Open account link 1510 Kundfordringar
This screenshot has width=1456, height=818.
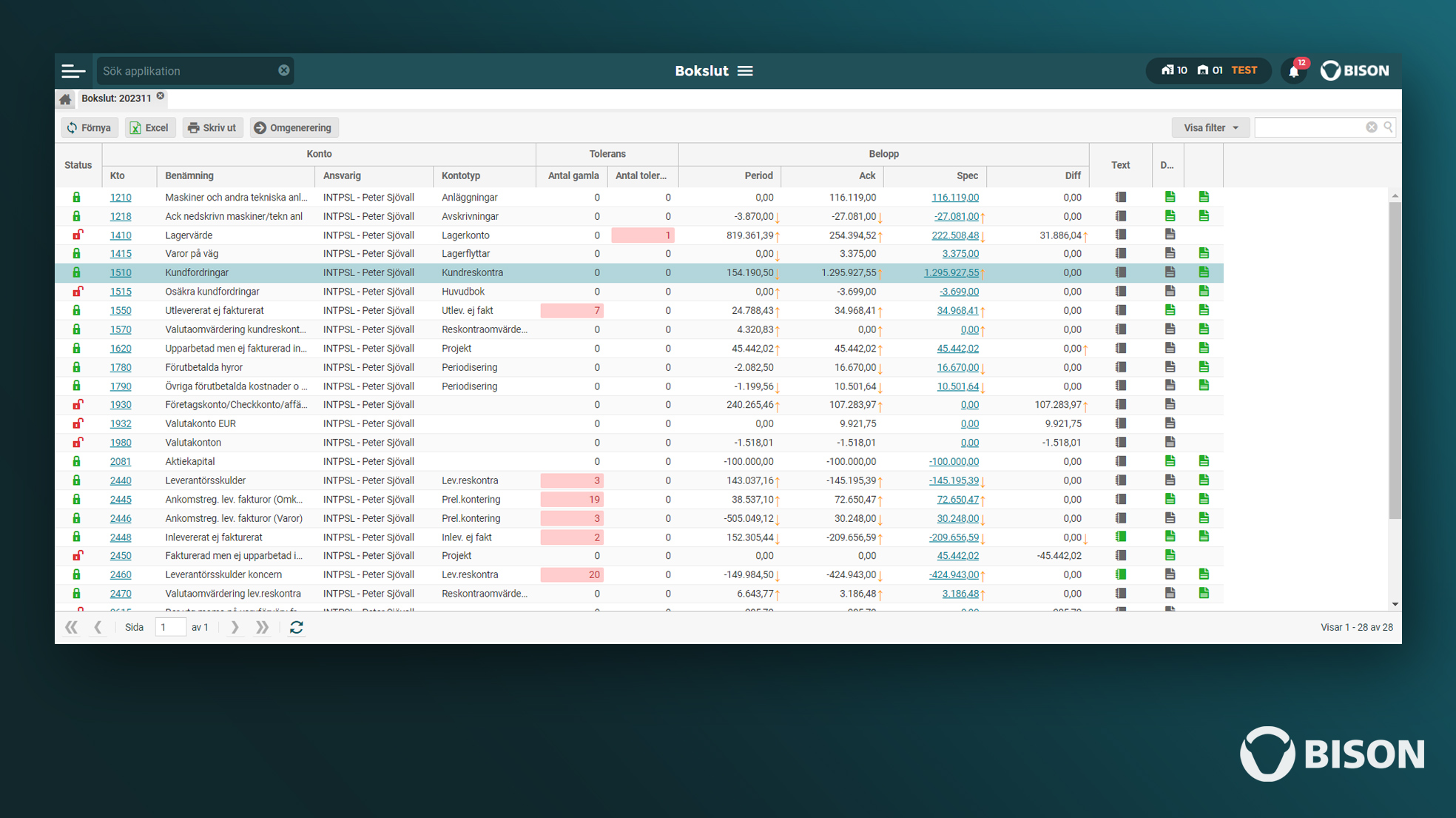click(121, 272)
